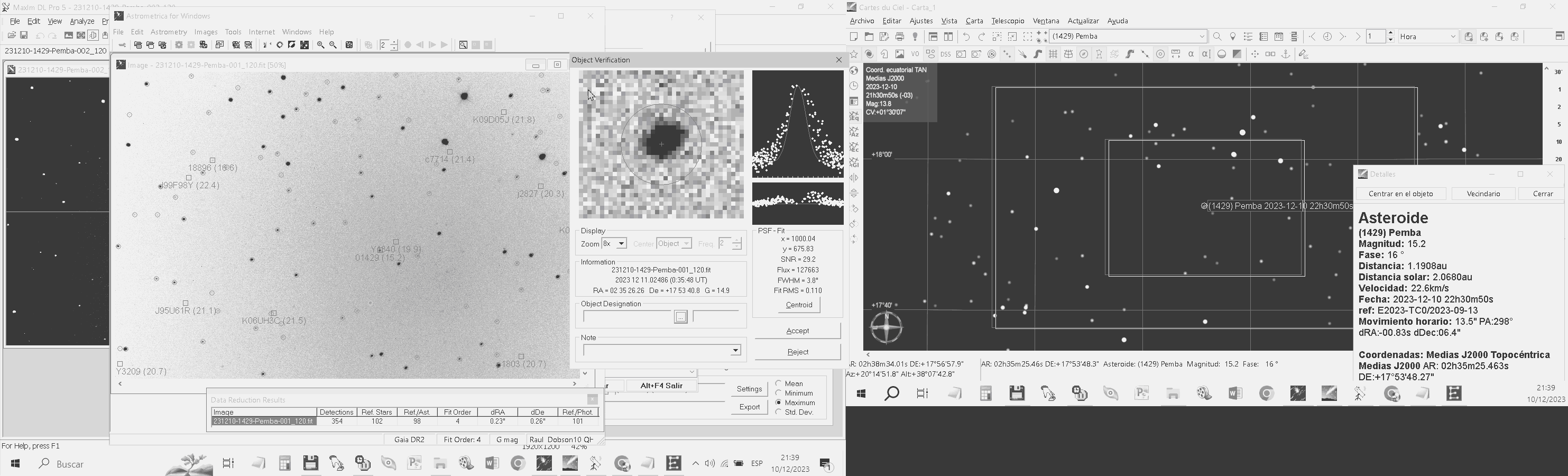Viewport: 1568px width, 476px height.
Task: Click the Astrometrica blink play forward arrow
Action: click(x=445, y=45)
